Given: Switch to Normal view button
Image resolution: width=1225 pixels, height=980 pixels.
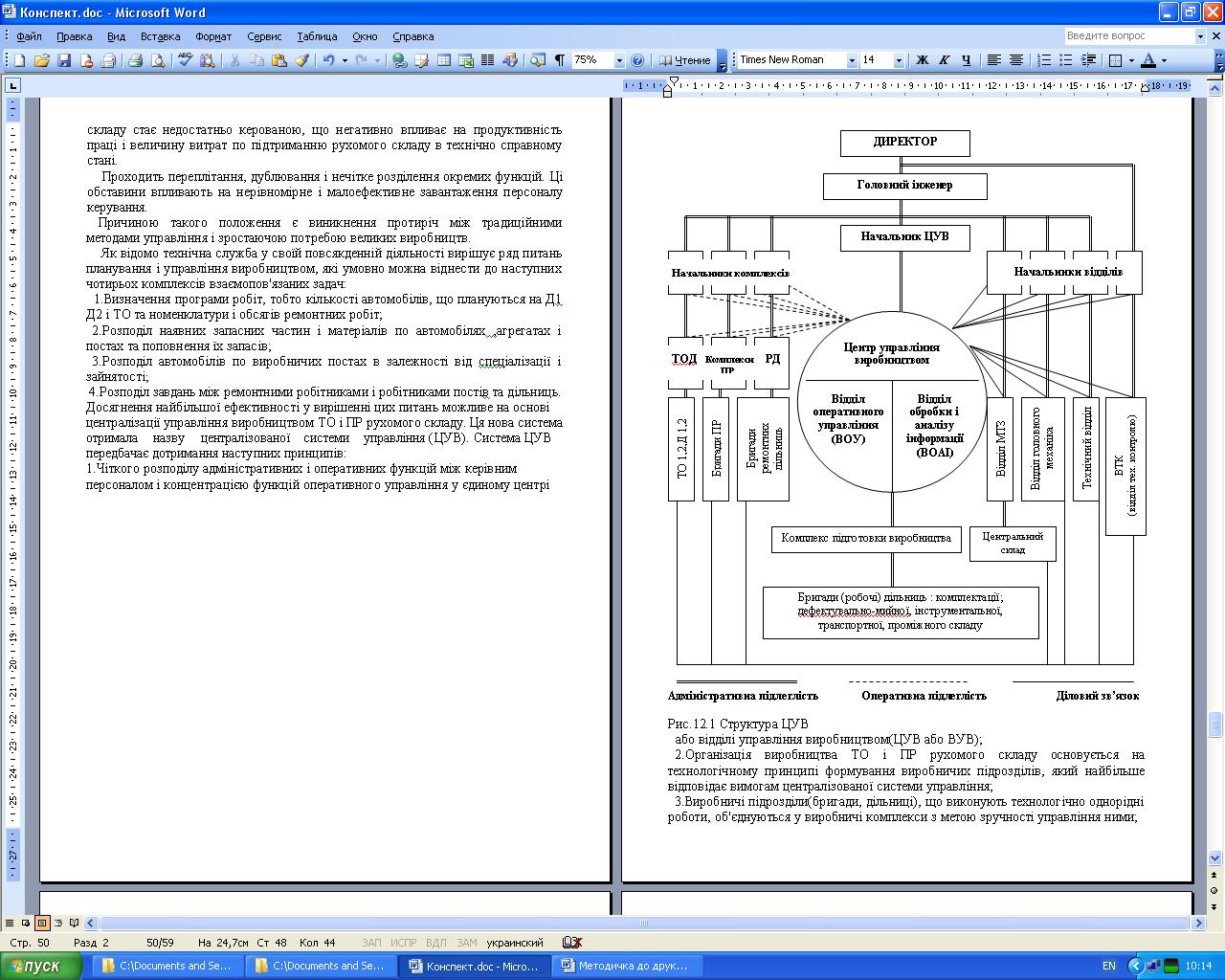Looking at the screenshot, I should 10,924.
